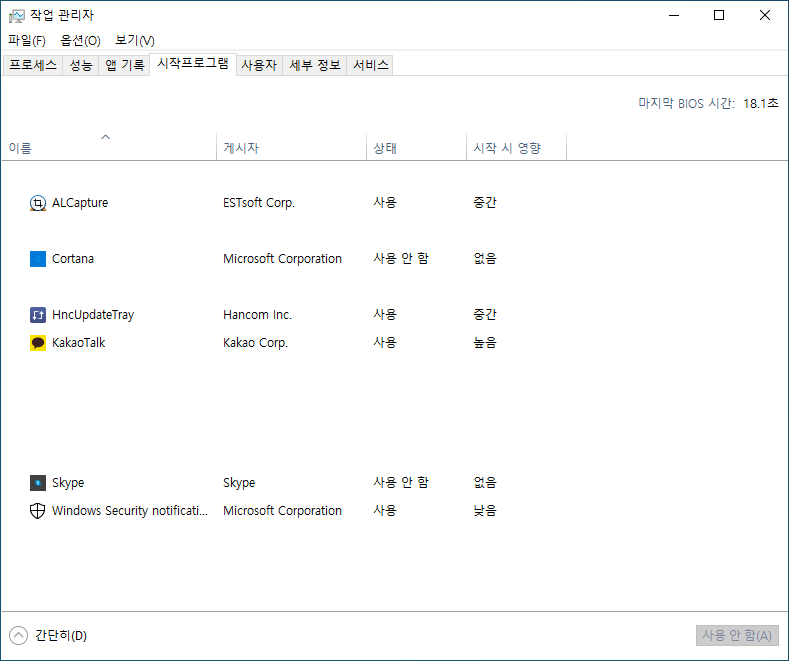Click publisher Hancom Inc.

click(x=257, y=315)
